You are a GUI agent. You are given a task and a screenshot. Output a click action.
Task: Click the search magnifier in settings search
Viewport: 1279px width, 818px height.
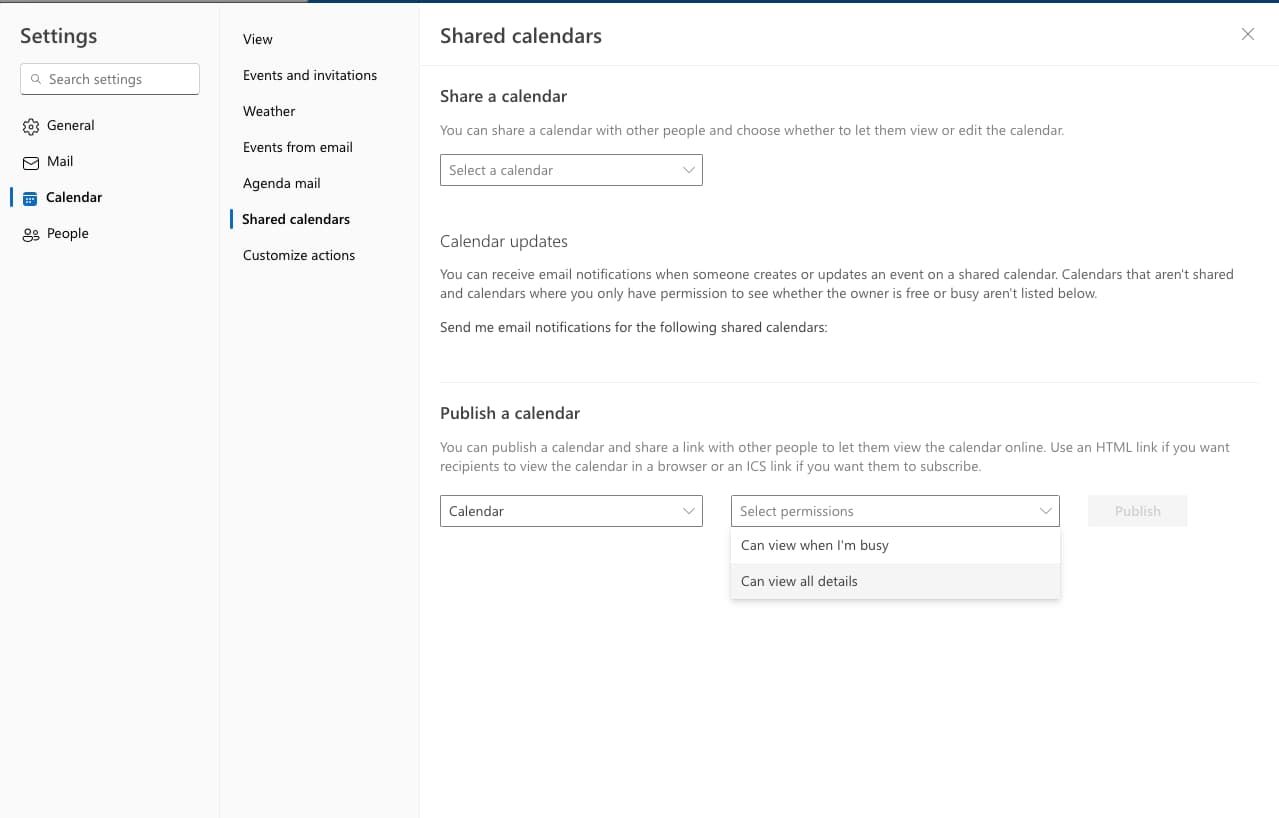coord(37,78)
